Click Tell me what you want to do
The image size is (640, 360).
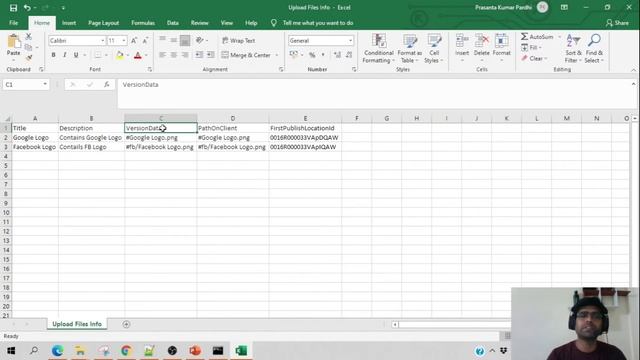pyautogui.click(x=318, y=23)
